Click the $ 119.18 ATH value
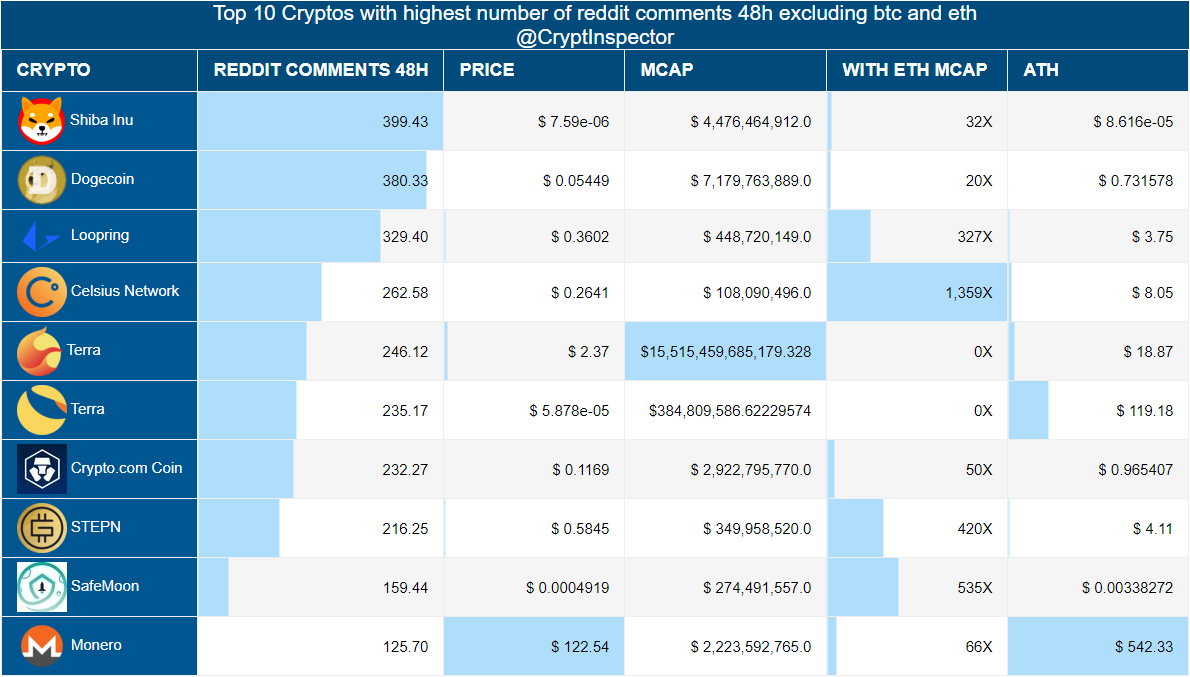 point(1144,411)
